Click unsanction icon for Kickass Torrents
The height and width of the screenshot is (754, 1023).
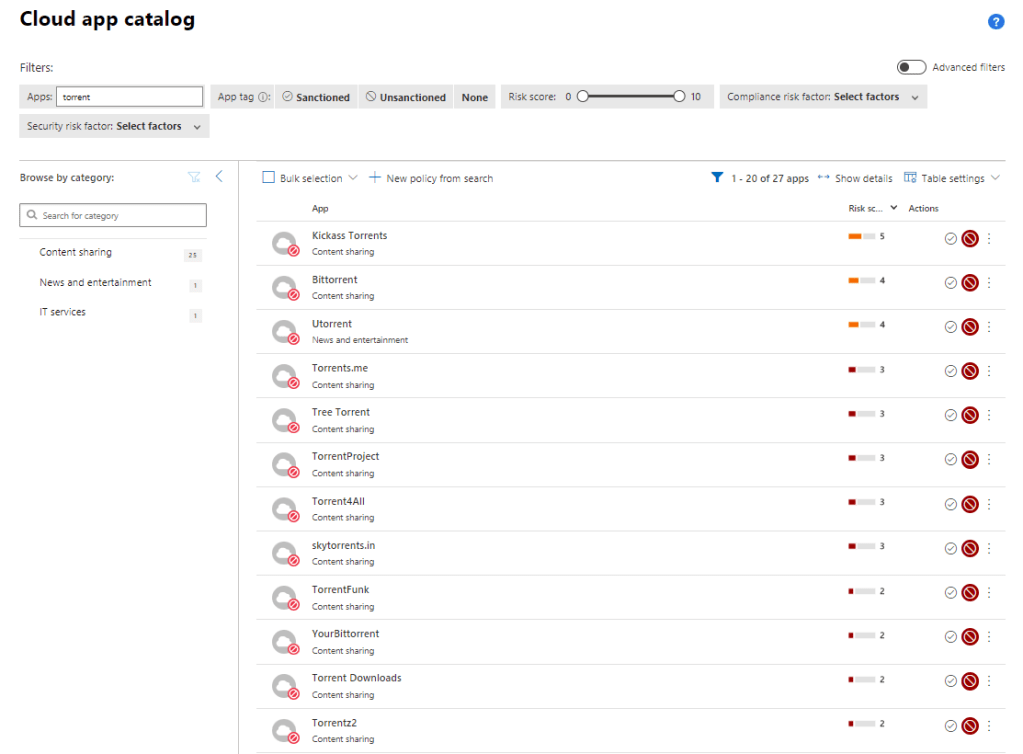pos(969,238)
